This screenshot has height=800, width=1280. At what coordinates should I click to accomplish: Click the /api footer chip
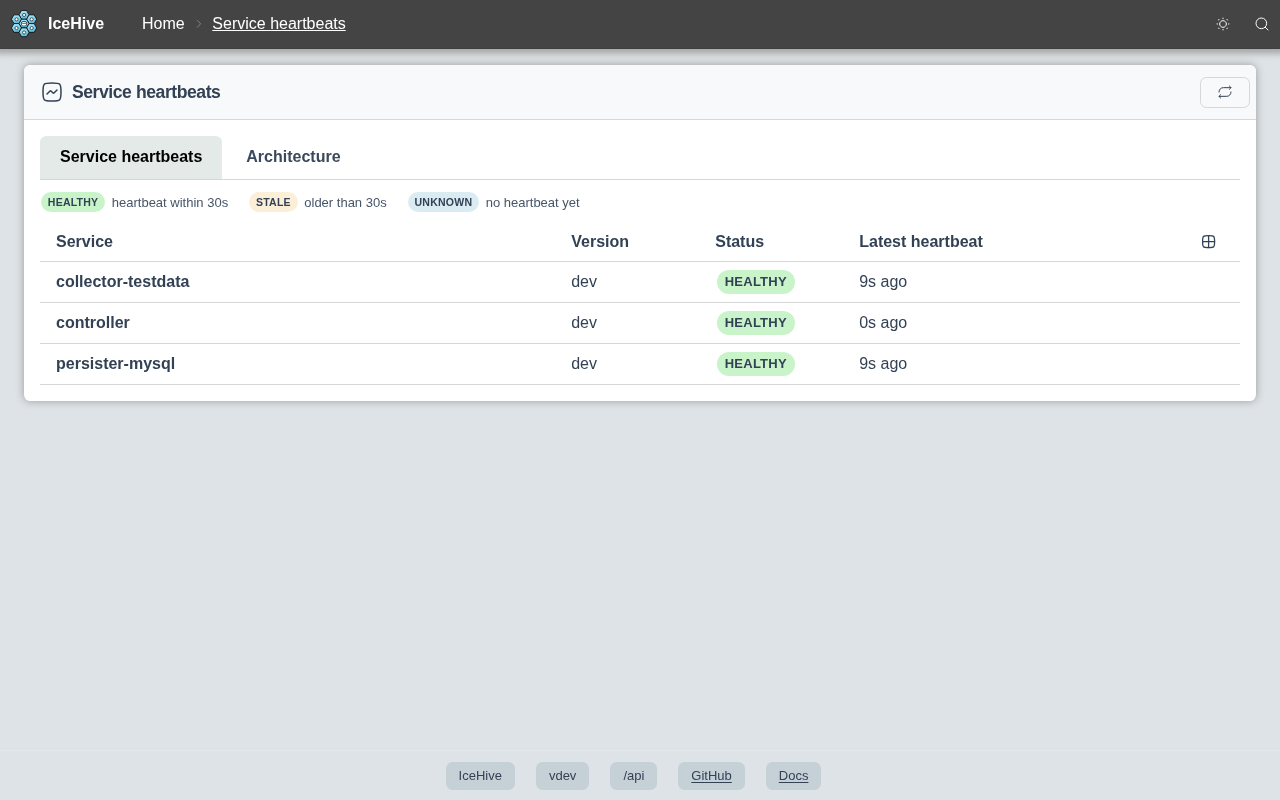(x=633, y=776)
